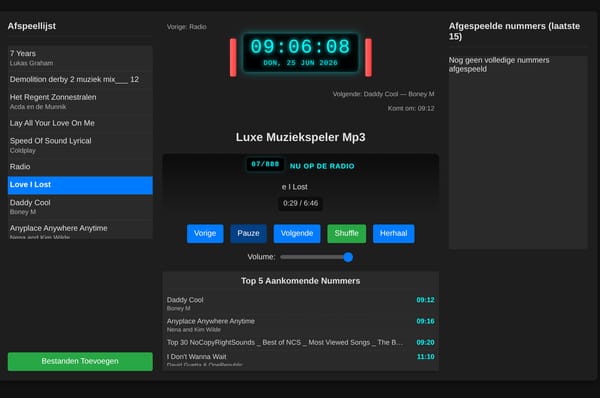Select Speed Of Sound Lyrical track
This screenshot has height=398, width=600.
[x=80, y=145]
